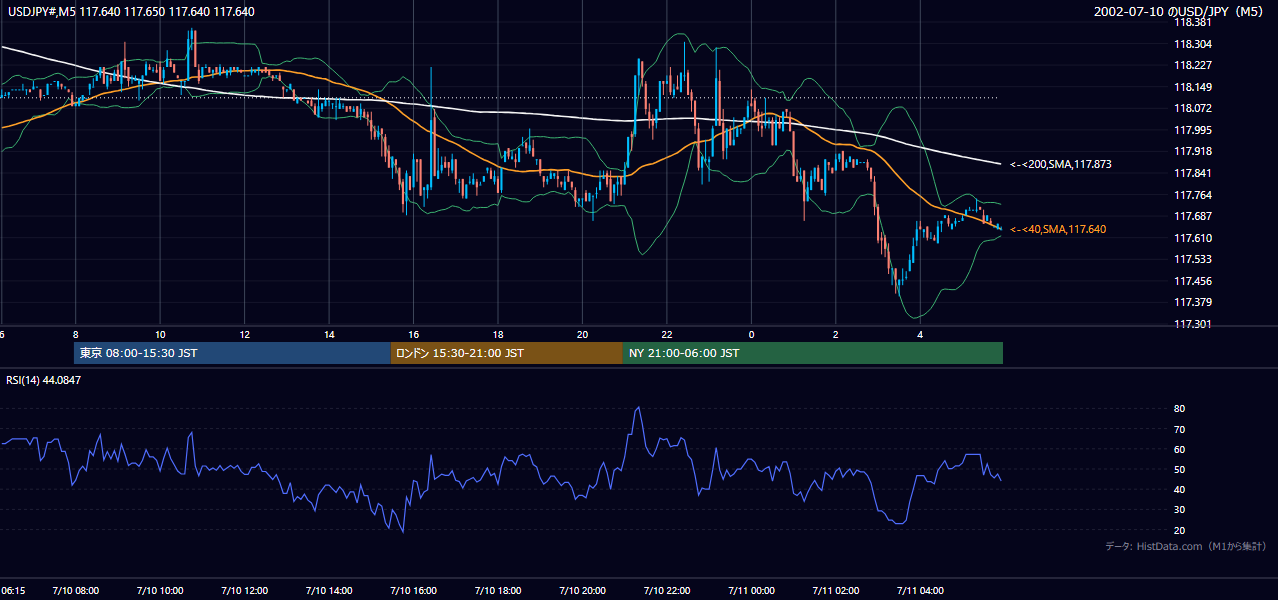Image resolution: width=1278 pixels, height=600 pixels.
Task: Click price axis value 118.149
Action: coord(1192,87)
